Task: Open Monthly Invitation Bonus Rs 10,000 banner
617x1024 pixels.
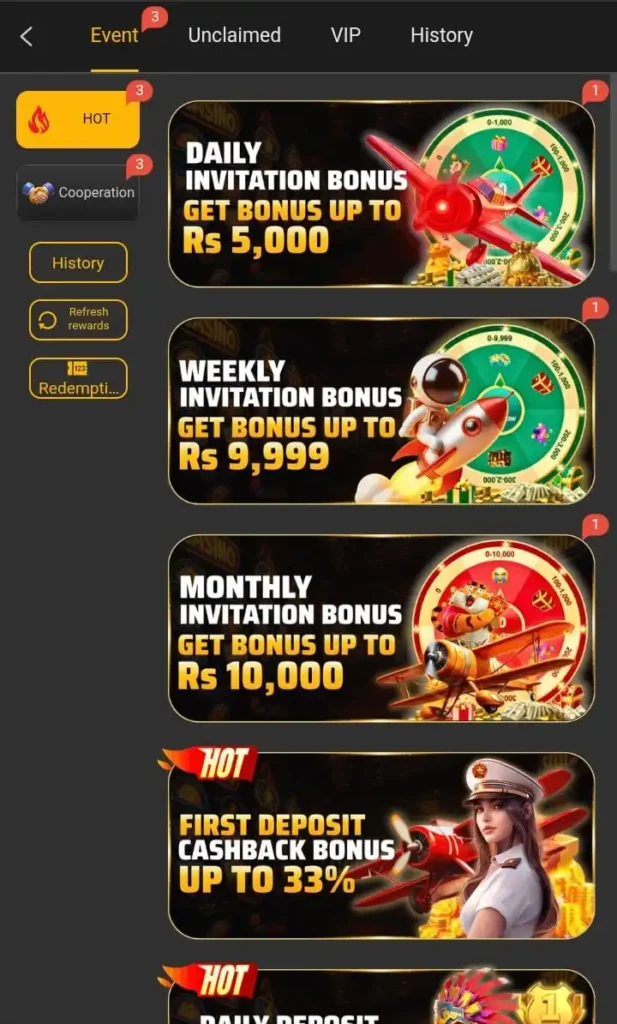Action: pyautogui.click(x=381, y=628)
